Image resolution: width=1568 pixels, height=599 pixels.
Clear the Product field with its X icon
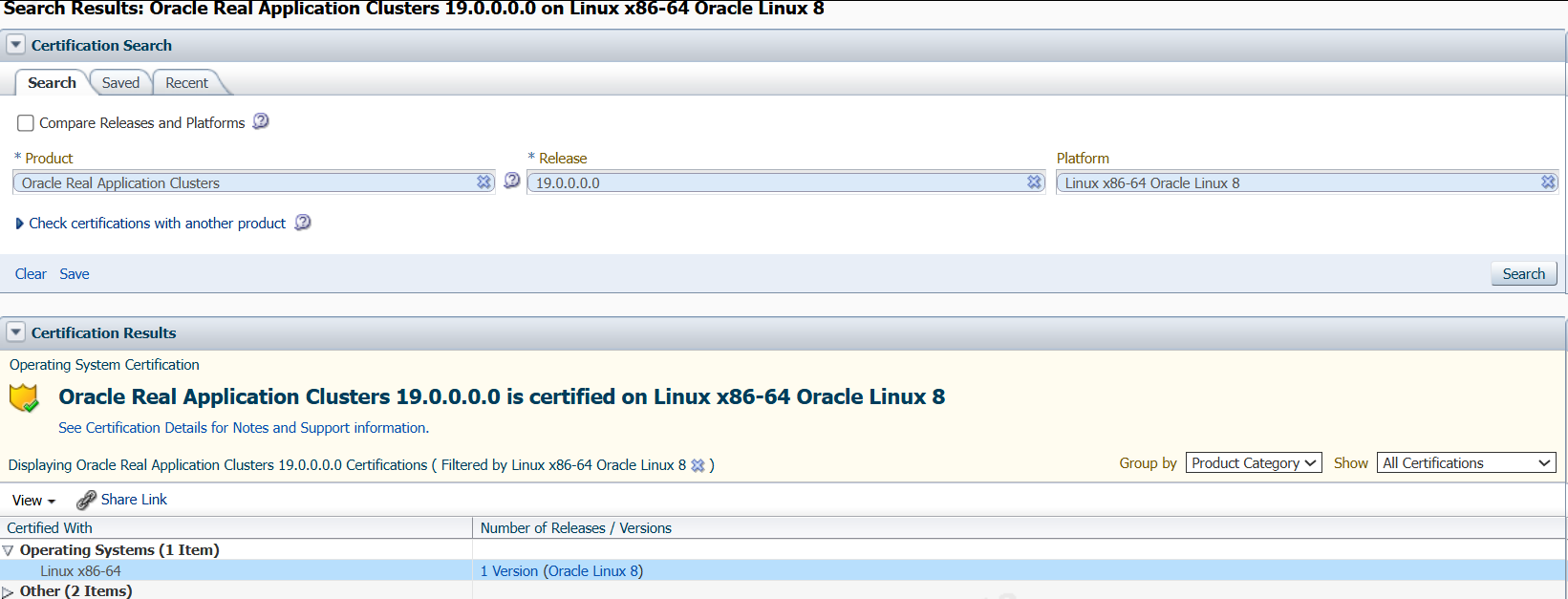pos(484,182)
